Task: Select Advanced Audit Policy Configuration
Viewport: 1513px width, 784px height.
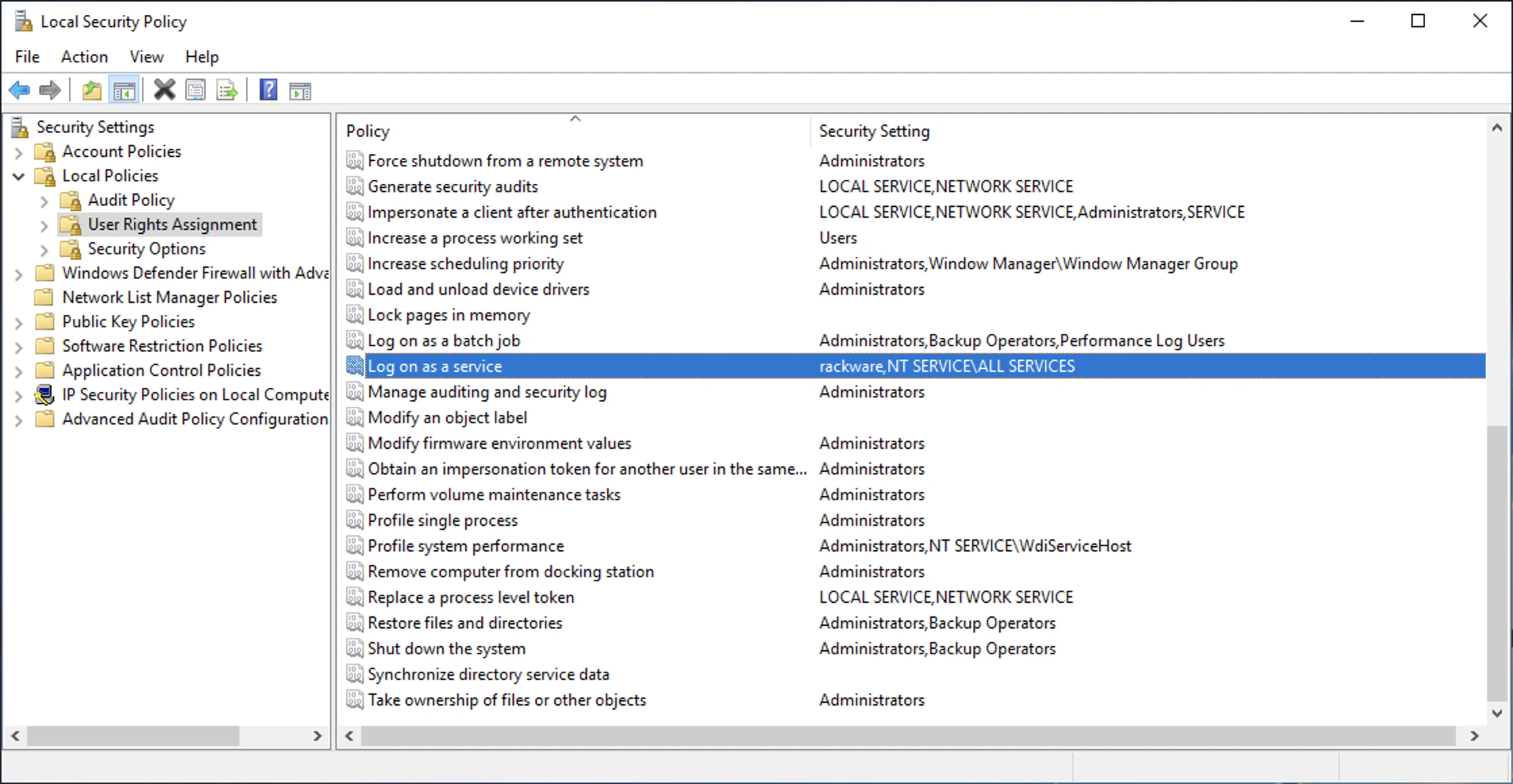Action: tap(195, 419)
